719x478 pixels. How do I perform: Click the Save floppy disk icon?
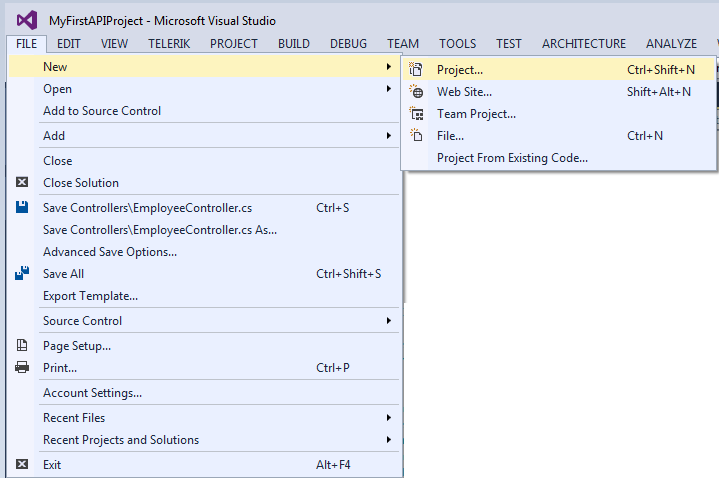[22, 207]
